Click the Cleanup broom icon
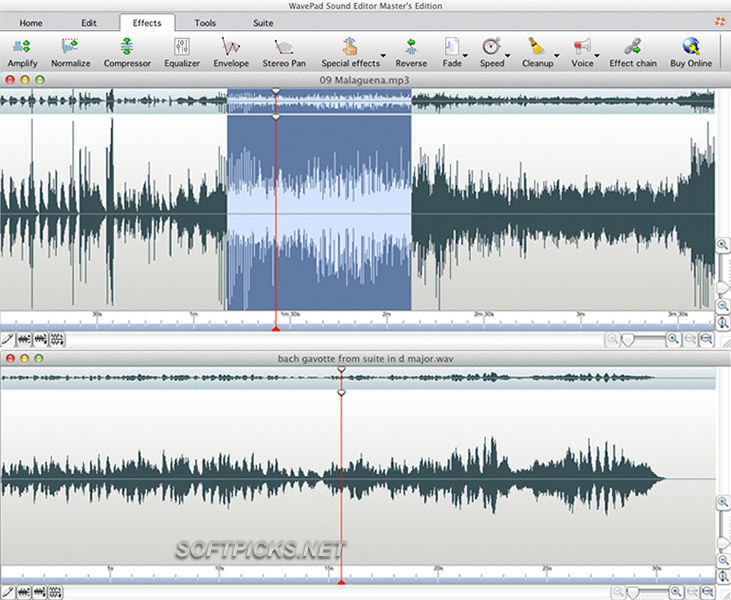 click(x=536, y=47)
